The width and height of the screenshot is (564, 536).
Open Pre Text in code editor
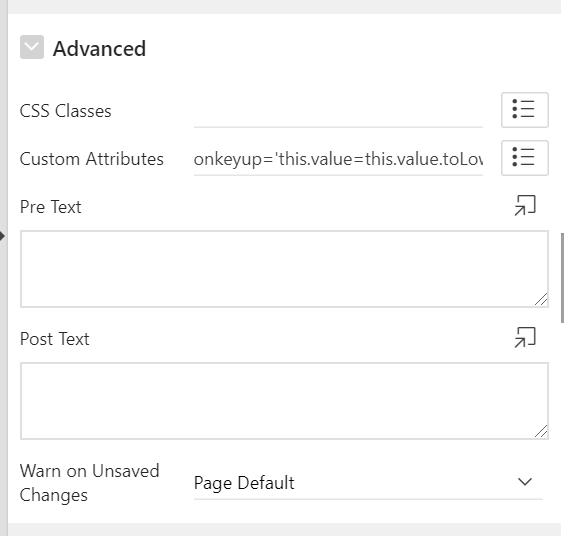pyautogui.click(x=525, y=206)
